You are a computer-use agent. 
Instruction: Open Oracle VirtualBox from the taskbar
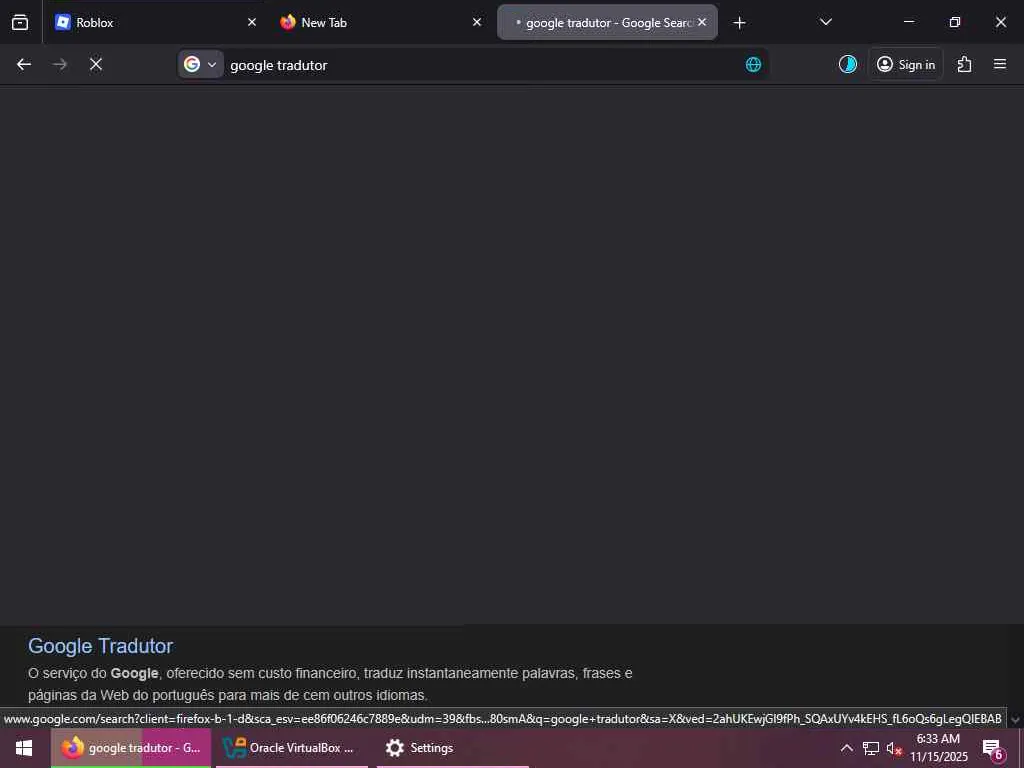292,748
